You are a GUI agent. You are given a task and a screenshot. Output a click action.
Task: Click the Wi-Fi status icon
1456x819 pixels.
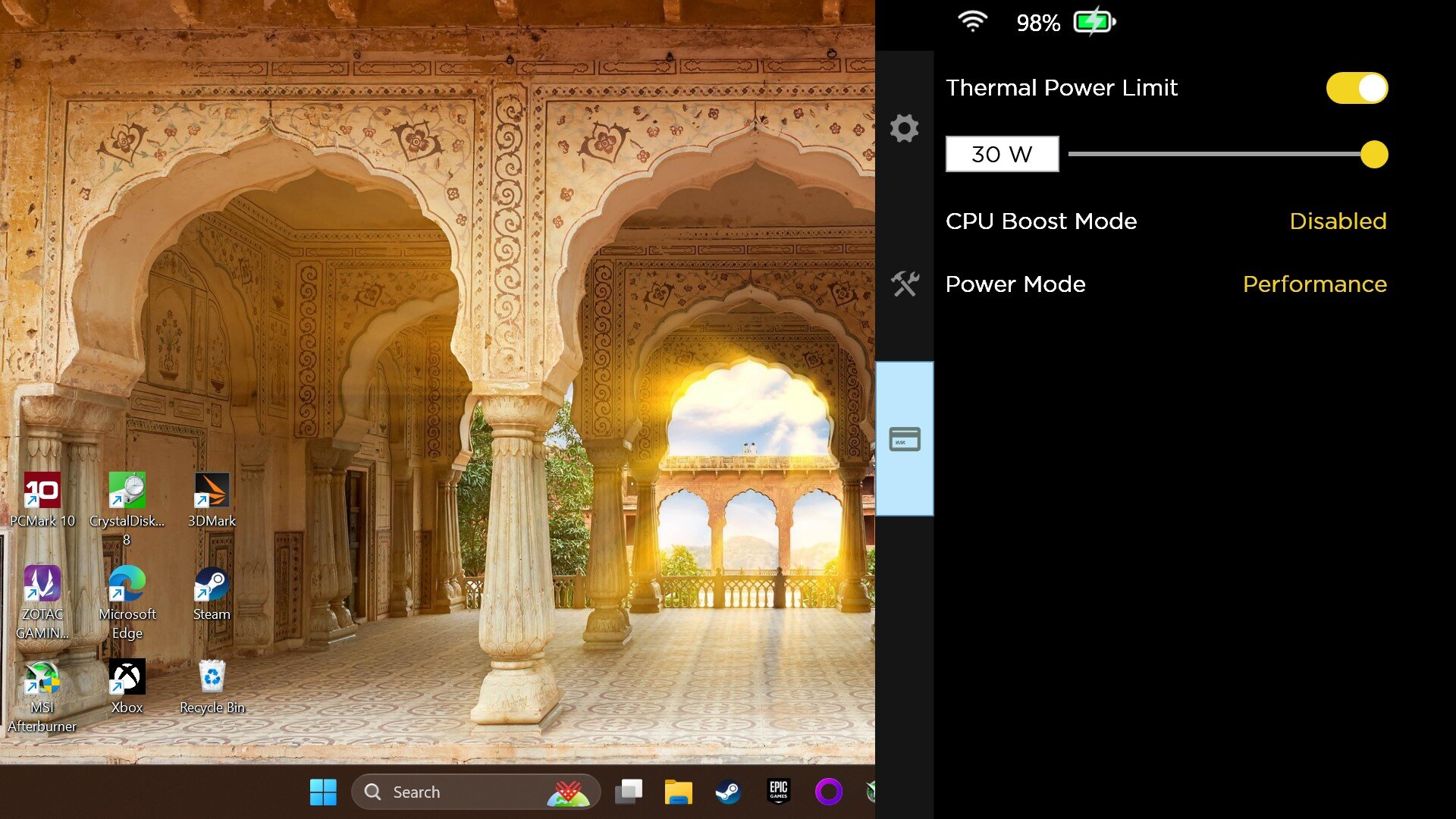[972, 22]
